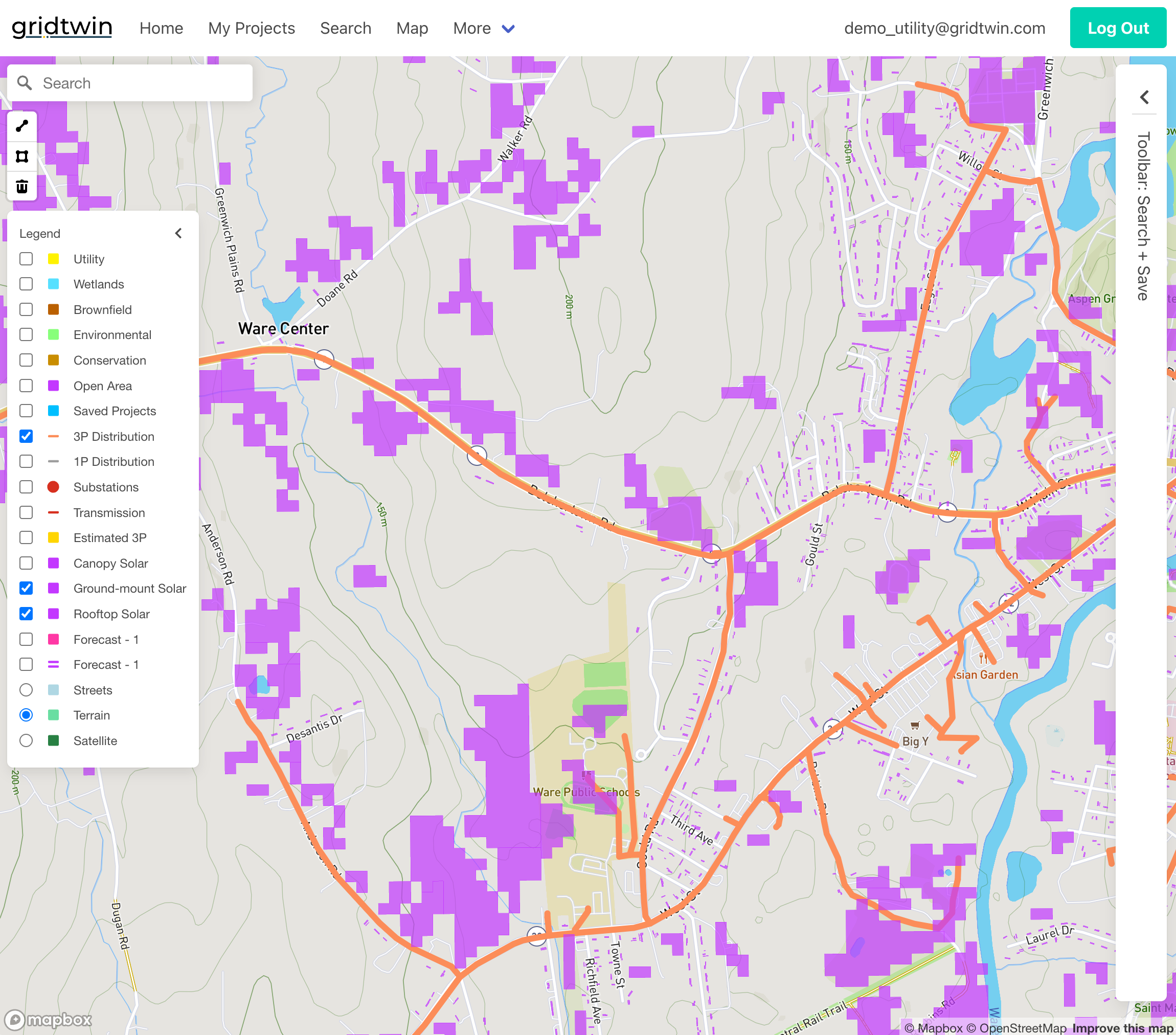This screenshot has width=1176, height=1035.
Task: Disable the 3P Distribution layer
Action: [x=26, y=436]
